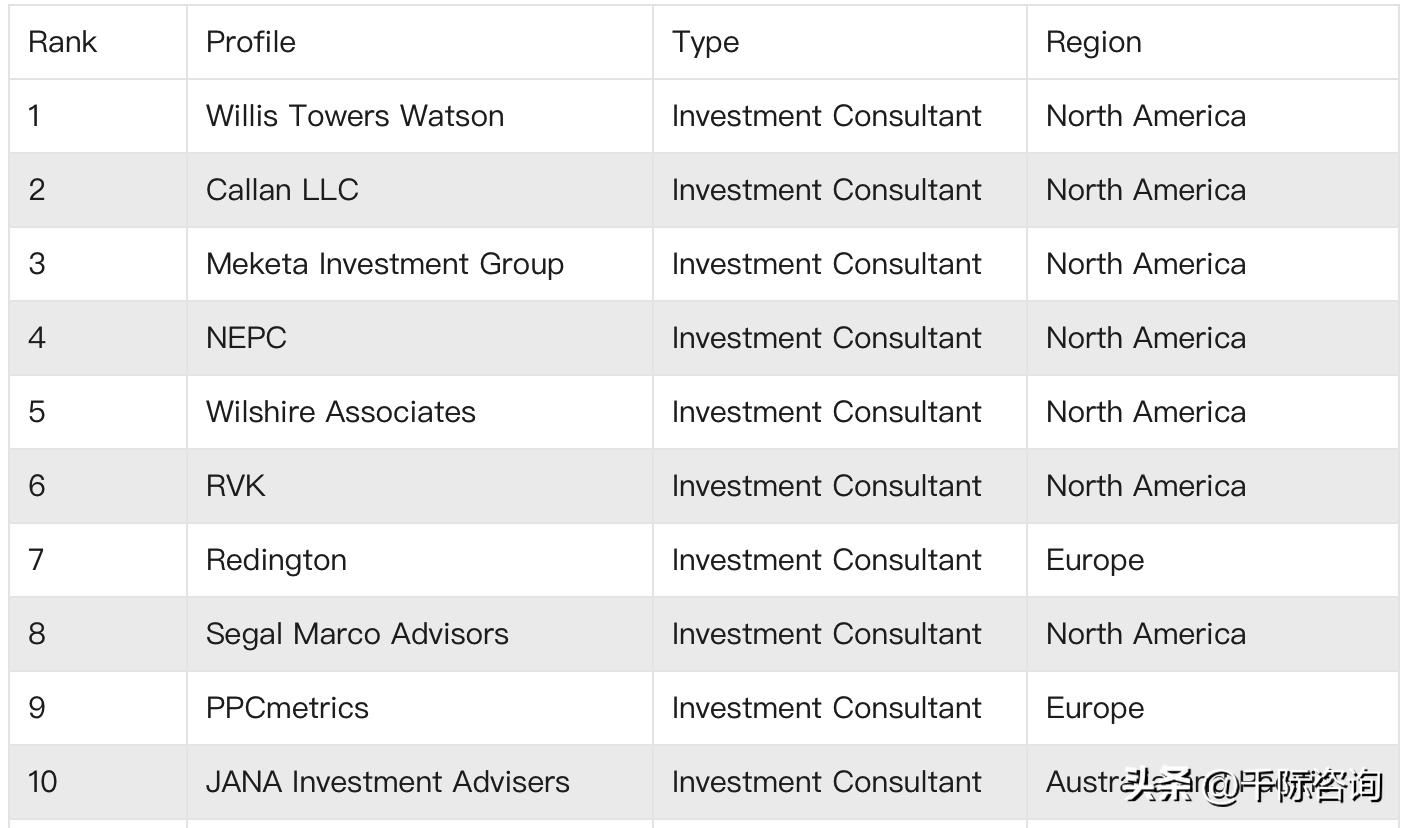Click on Wilshire Associates
Image resolution: width=1408 pixels, height=828 pixels.
click(341, 412)
